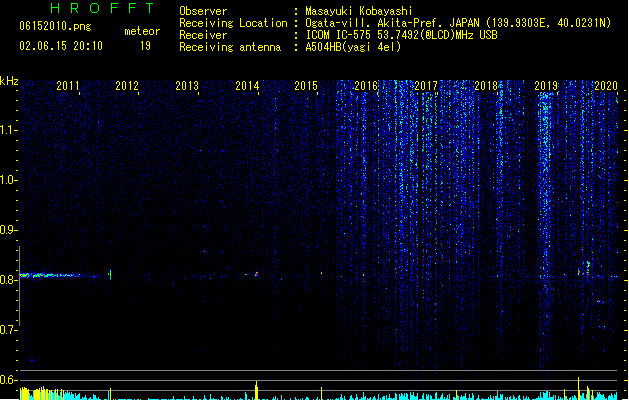Click the 0.7 kHz axis label
The height and width of the screenshot is (400, 629).
(x=8, y=330)
